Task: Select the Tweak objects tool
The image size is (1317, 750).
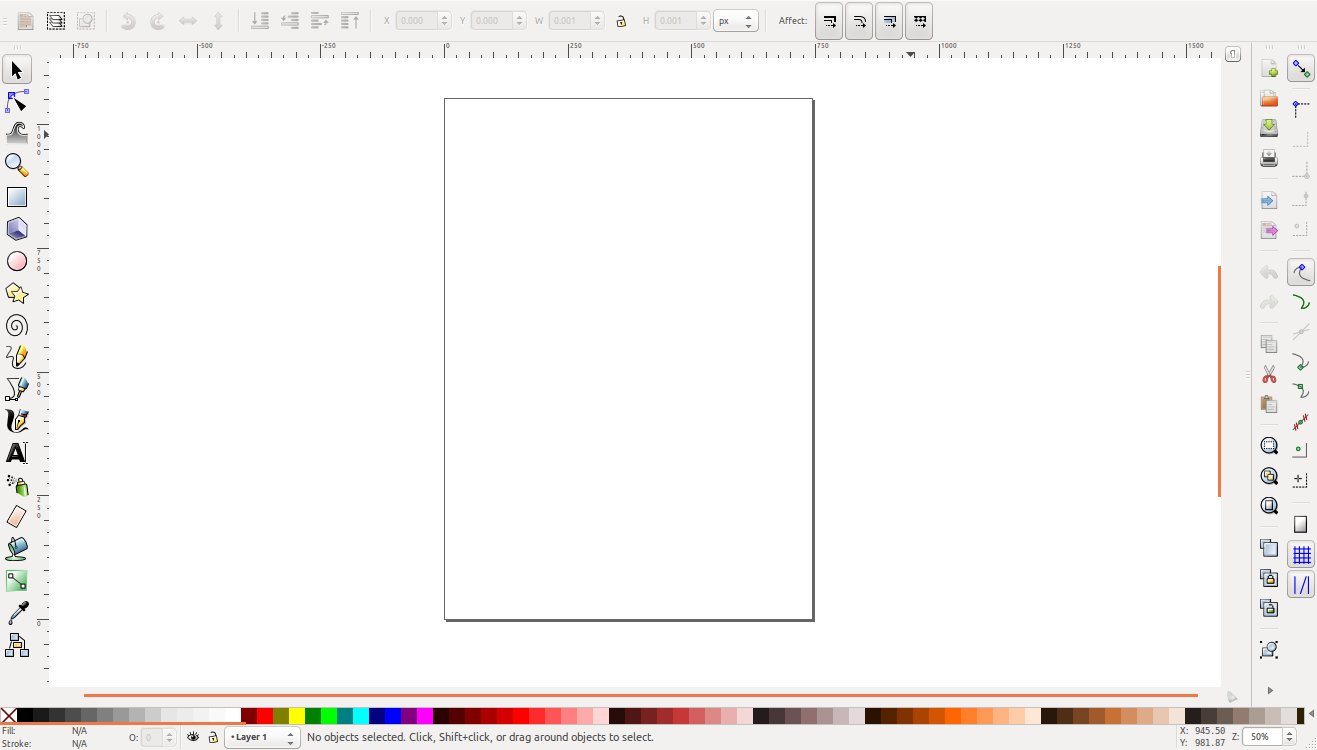Action: click(x=17, y=133)
